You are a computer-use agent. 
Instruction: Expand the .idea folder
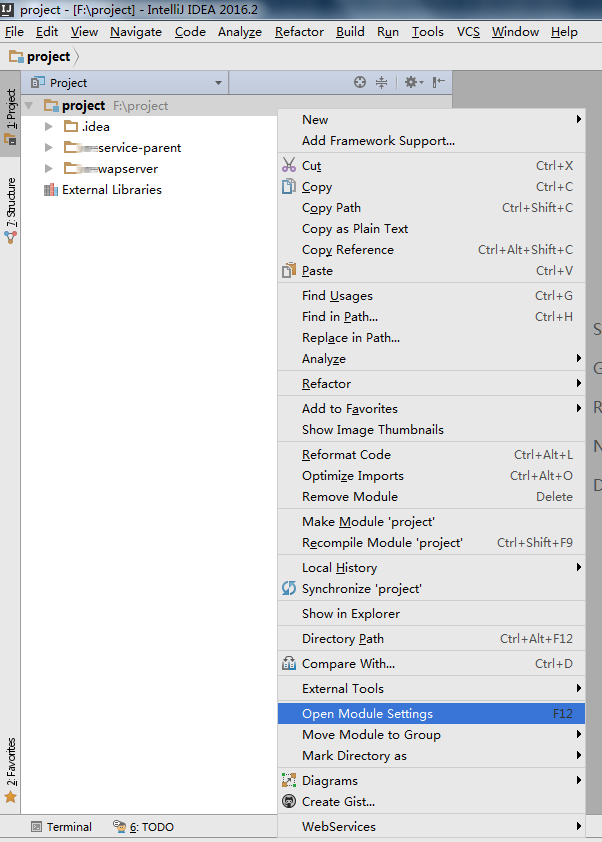[x=48, y=127]
